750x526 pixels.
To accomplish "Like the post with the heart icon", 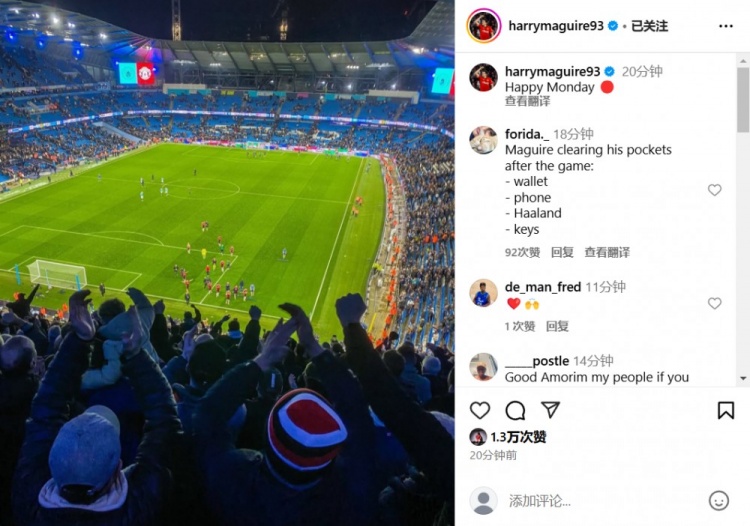I will pyautogui.click(x=480, y=410).
